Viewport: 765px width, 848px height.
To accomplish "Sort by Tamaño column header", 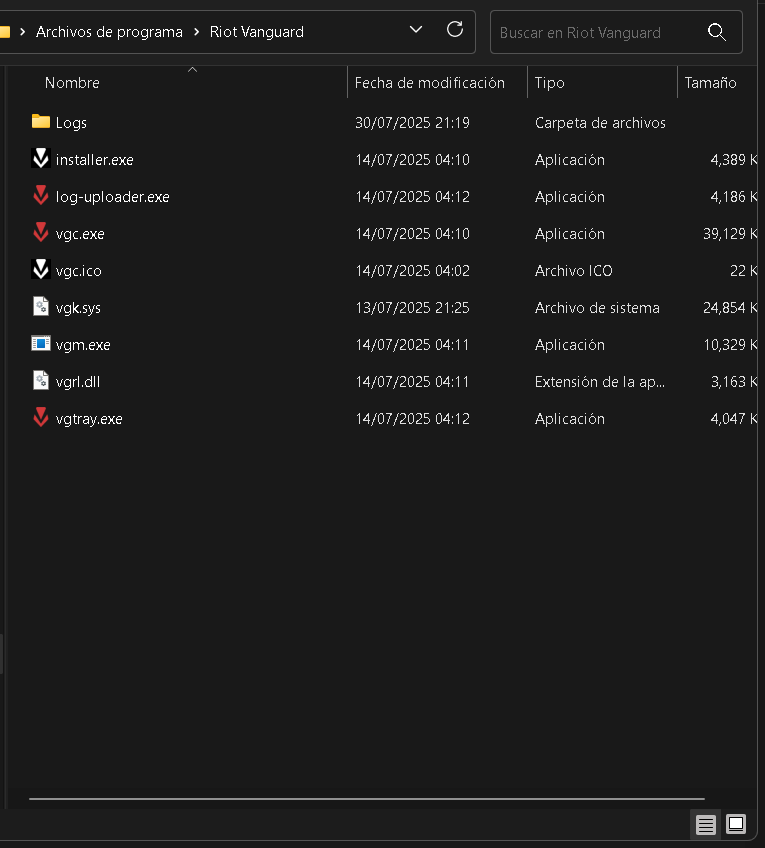I will click(x=710, y=83).
